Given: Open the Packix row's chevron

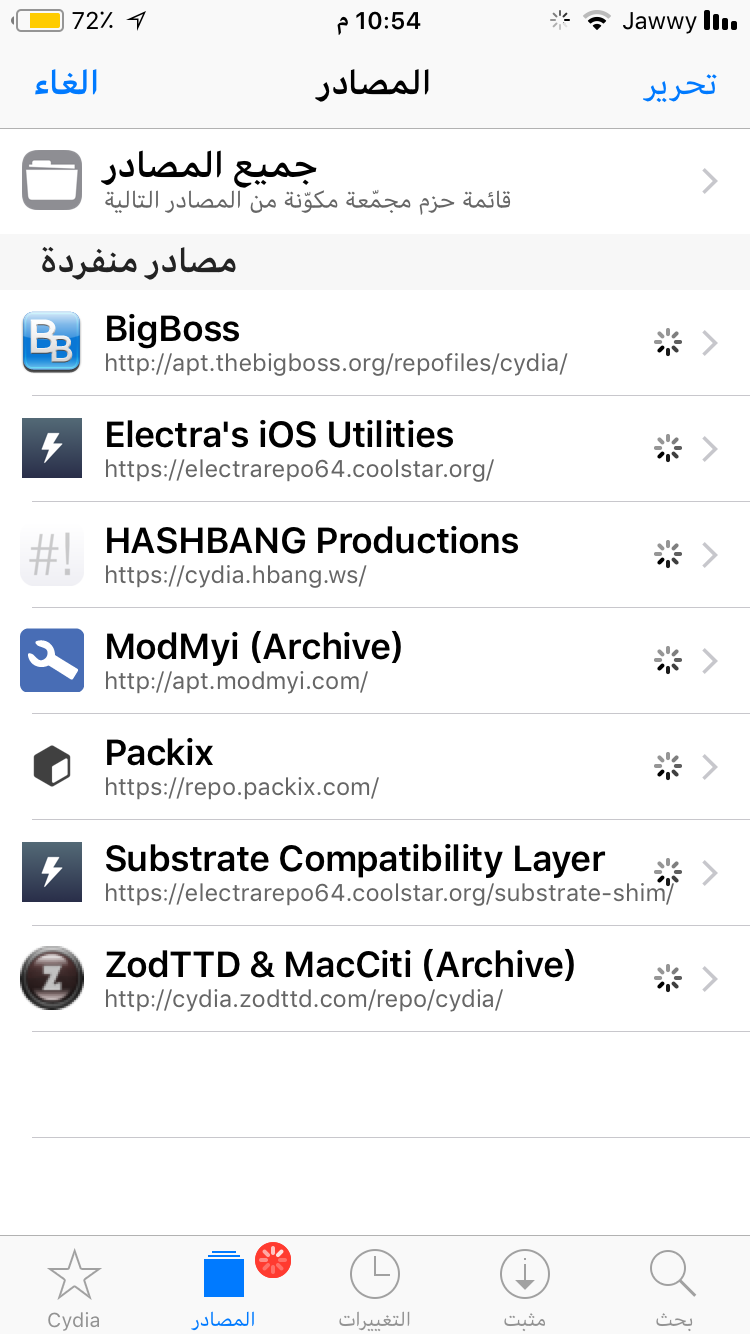Looking at the screenshot, I should (710, 767).
